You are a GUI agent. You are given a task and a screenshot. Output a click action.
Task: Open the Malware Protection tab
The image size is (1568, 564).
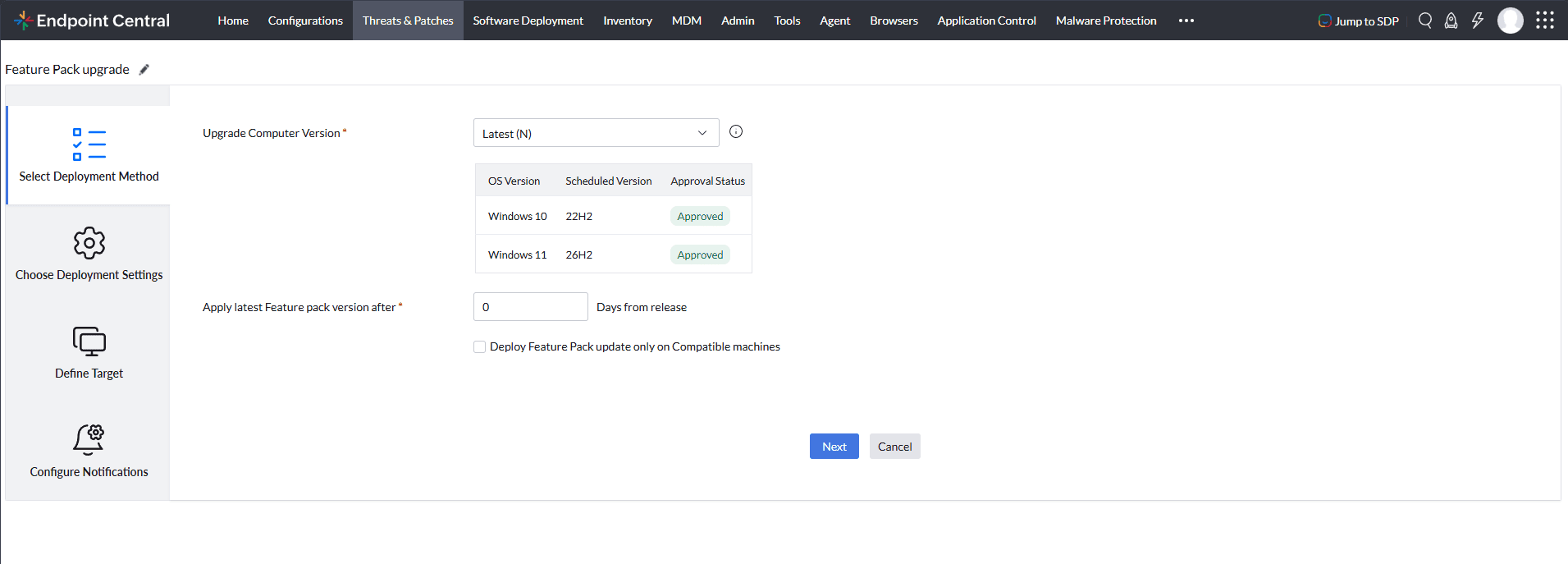point(1106,21)
